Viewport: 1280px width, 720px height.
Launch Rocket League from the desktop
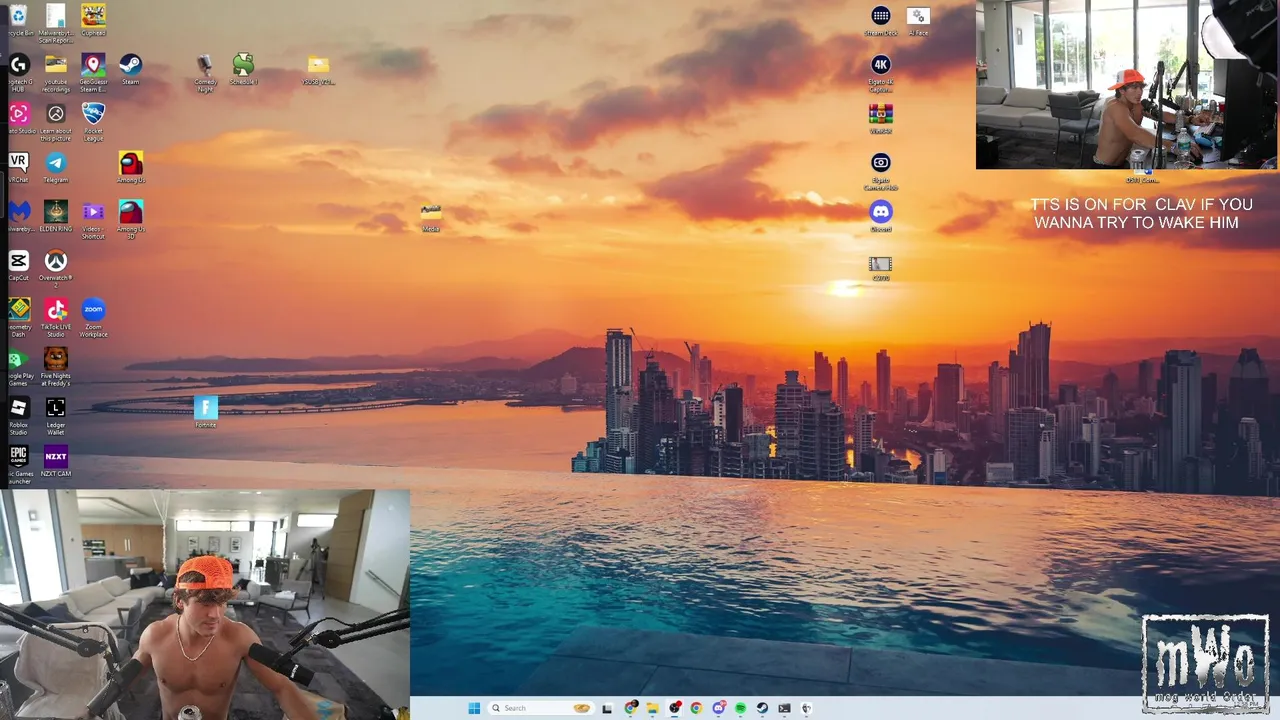[x=93, y=119]
